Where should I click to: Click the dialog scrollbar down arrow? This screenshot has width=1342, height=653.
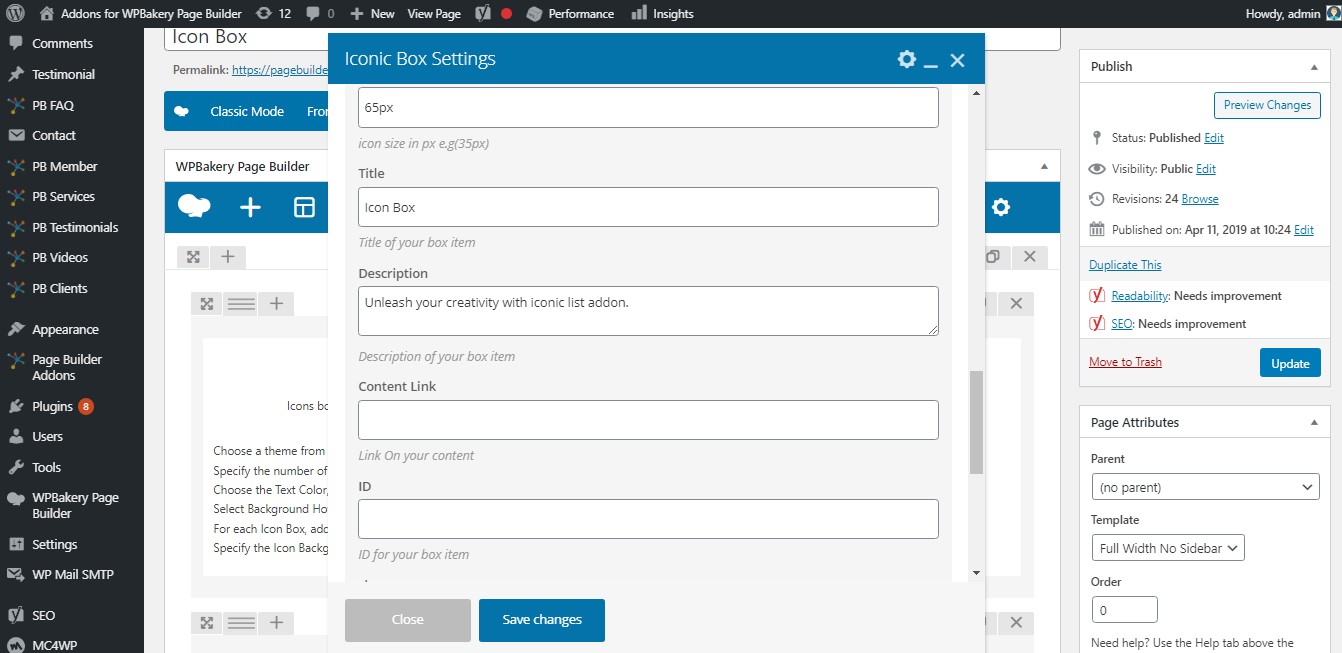click(x=976, y=573)
